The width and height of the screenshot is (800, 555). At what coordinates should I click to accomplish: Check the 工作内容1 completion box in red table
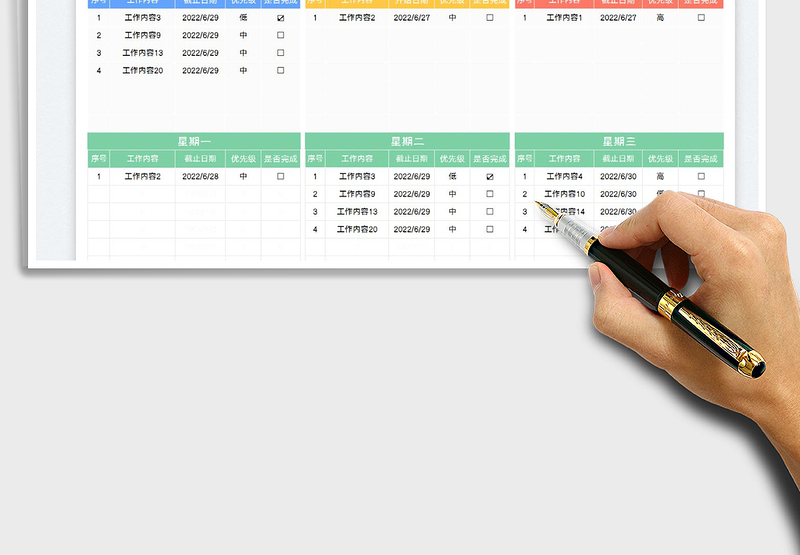tap(701, 18)
